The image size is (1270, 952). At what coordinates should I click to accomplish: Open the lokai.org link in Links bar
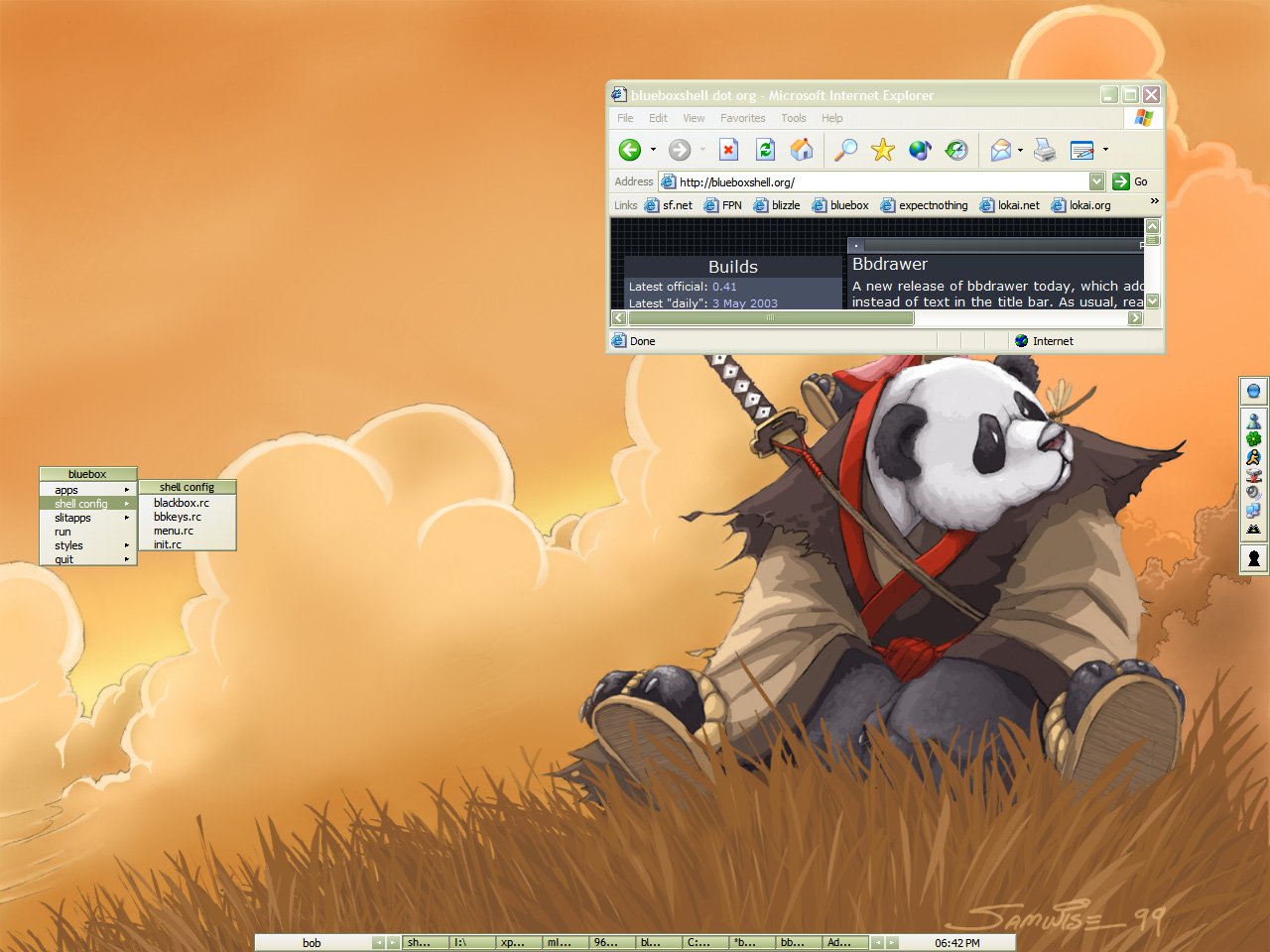[1081, 205]
